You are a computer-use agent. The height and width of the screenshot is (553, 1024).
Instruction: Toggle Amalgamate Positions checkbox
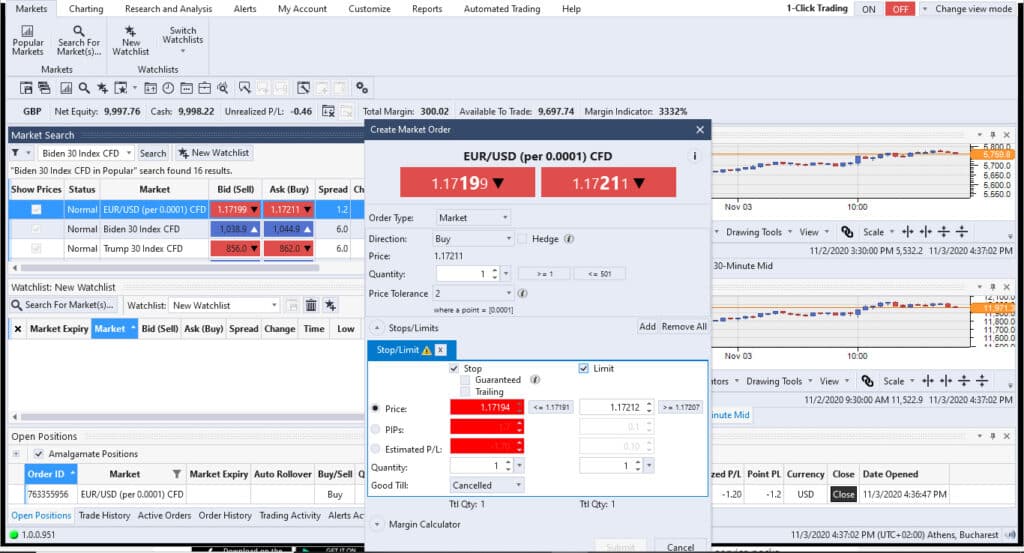point(39,454)
